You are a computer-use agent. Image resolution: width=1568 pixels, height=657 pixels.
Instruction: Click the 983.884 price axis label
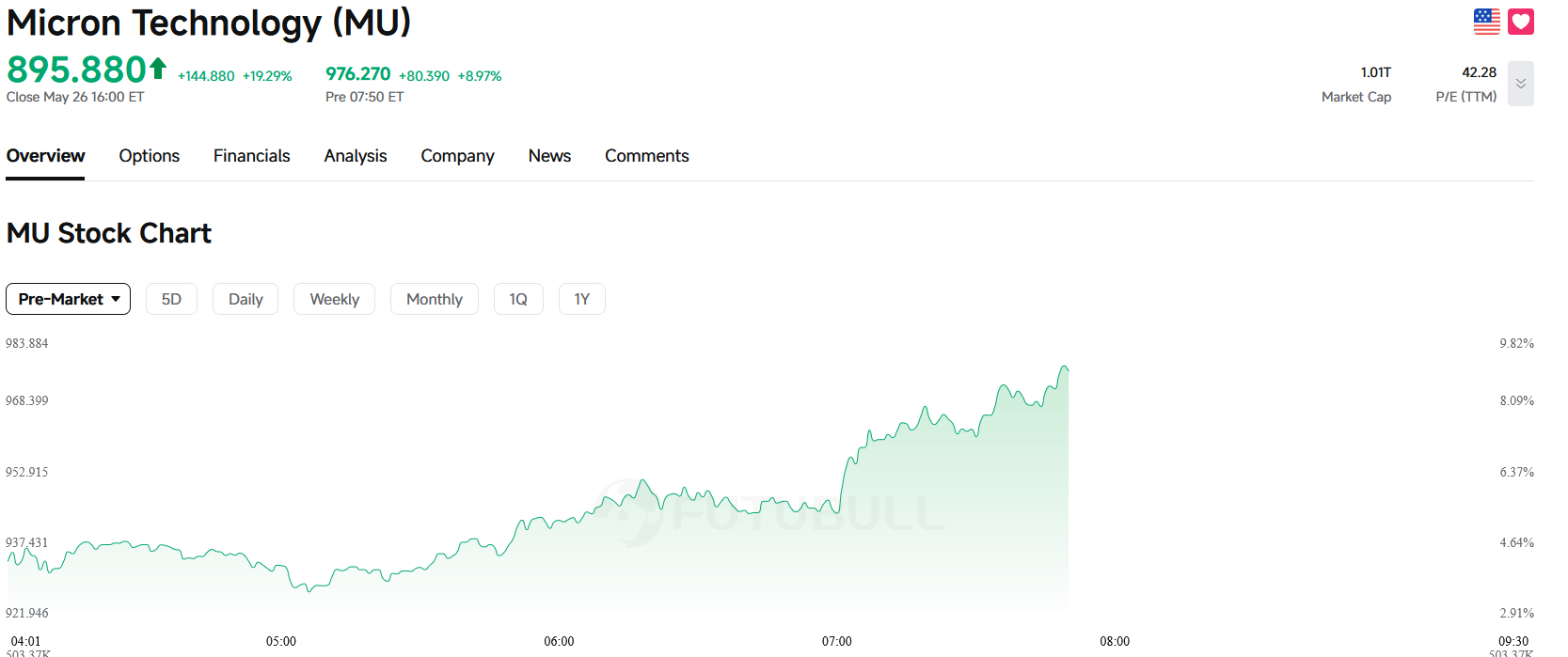27,344
